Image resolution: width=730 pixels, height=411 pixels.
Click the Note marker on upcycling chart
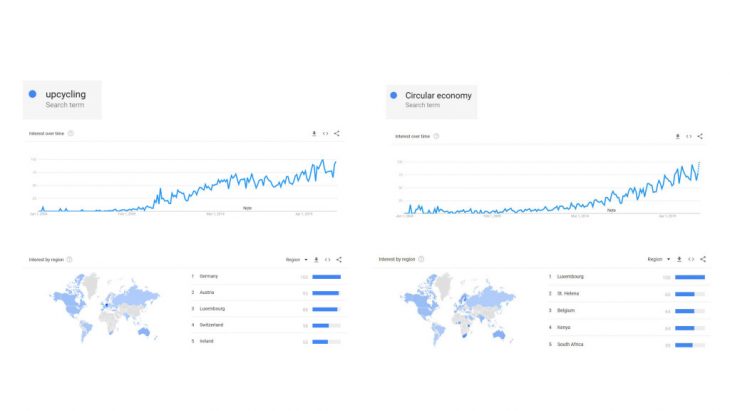247,208
